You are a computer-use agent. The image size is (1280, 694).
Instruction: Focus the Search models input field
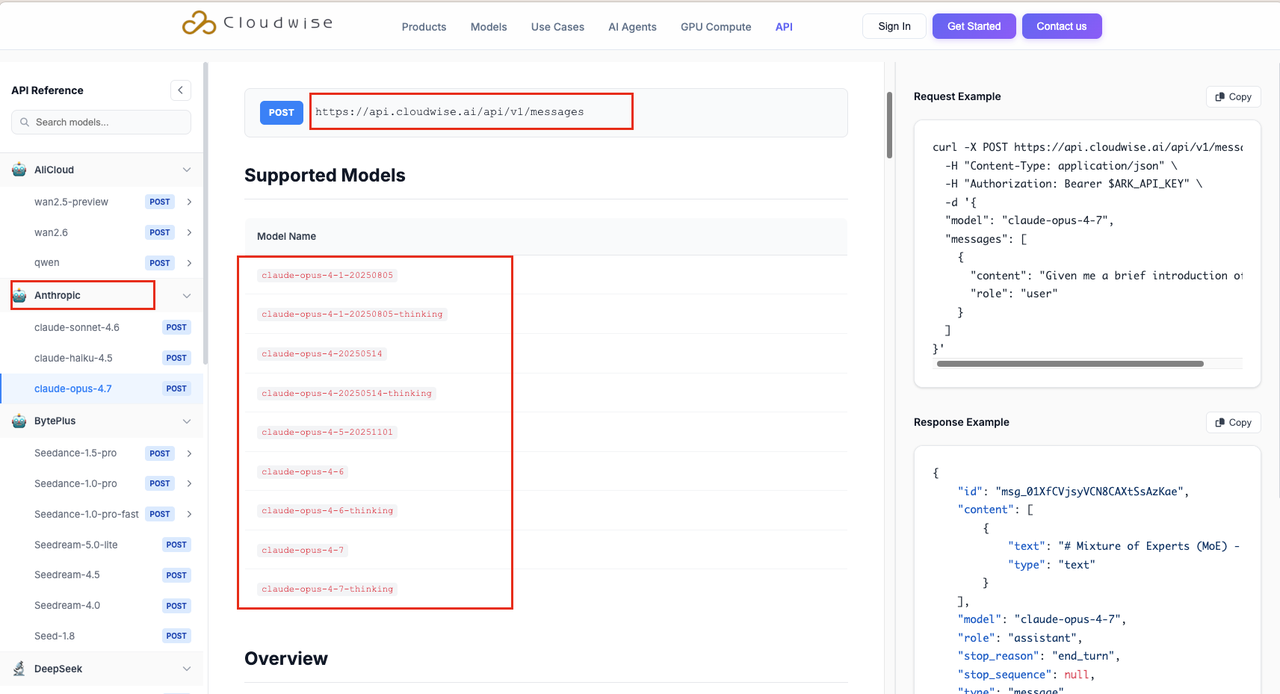click(x=101, y=122)
